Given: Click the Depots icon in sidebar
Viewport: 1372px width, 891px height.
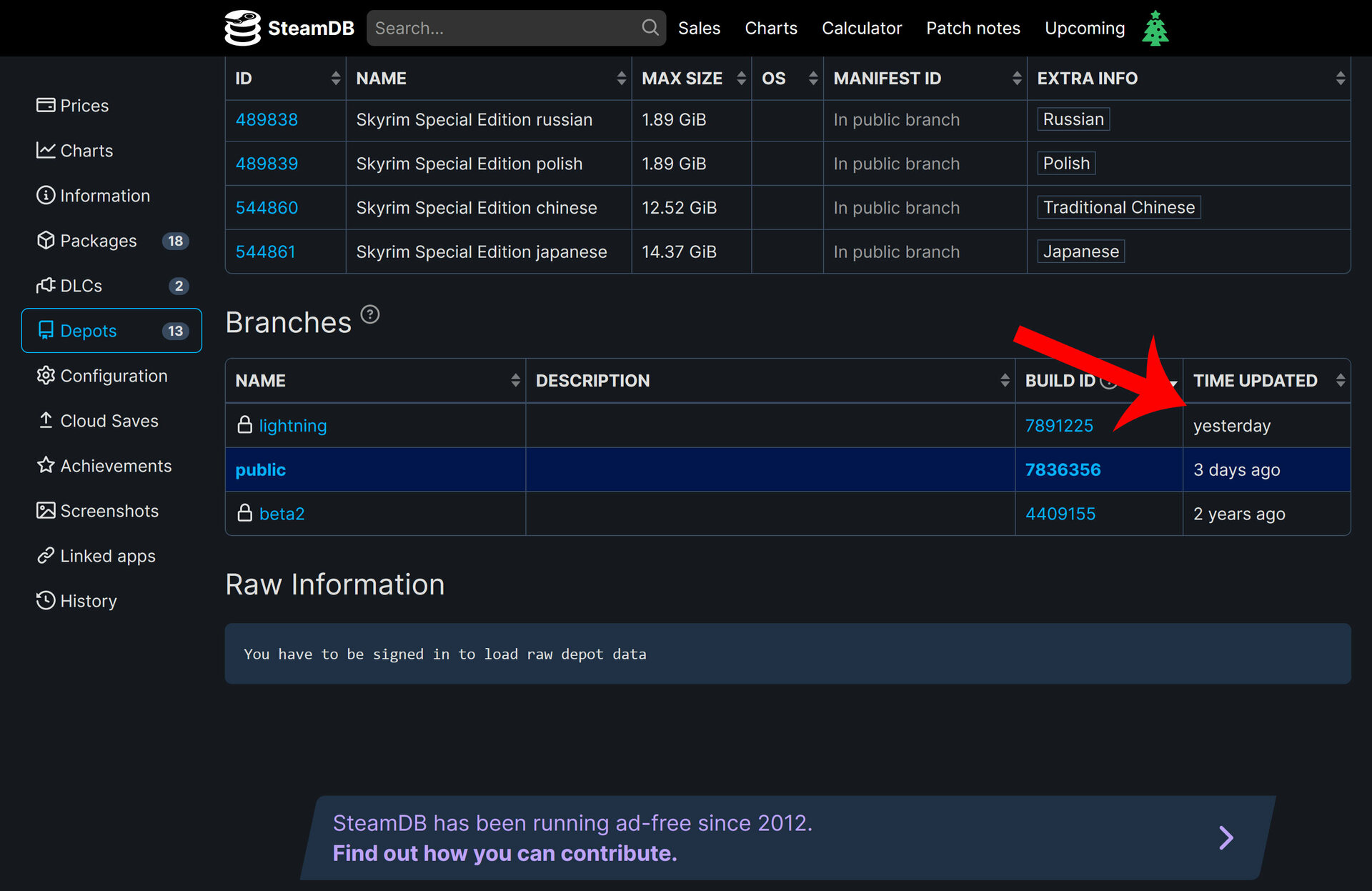Looking at the screenshot, I should (46, 330).
